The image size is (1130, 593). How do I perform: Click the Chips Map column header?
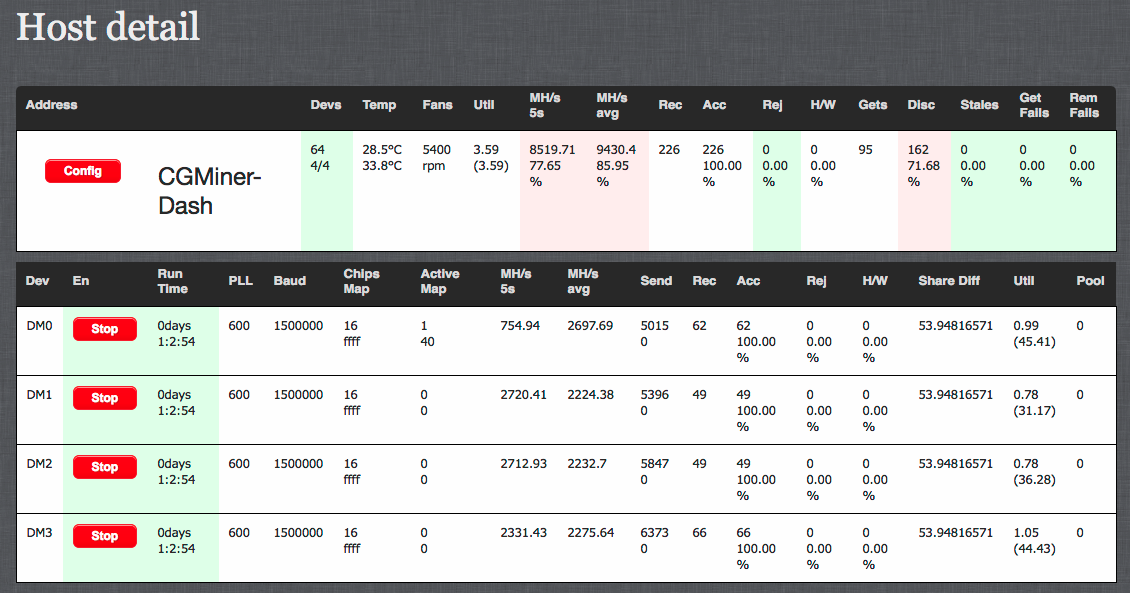click(x=361, y=281)
